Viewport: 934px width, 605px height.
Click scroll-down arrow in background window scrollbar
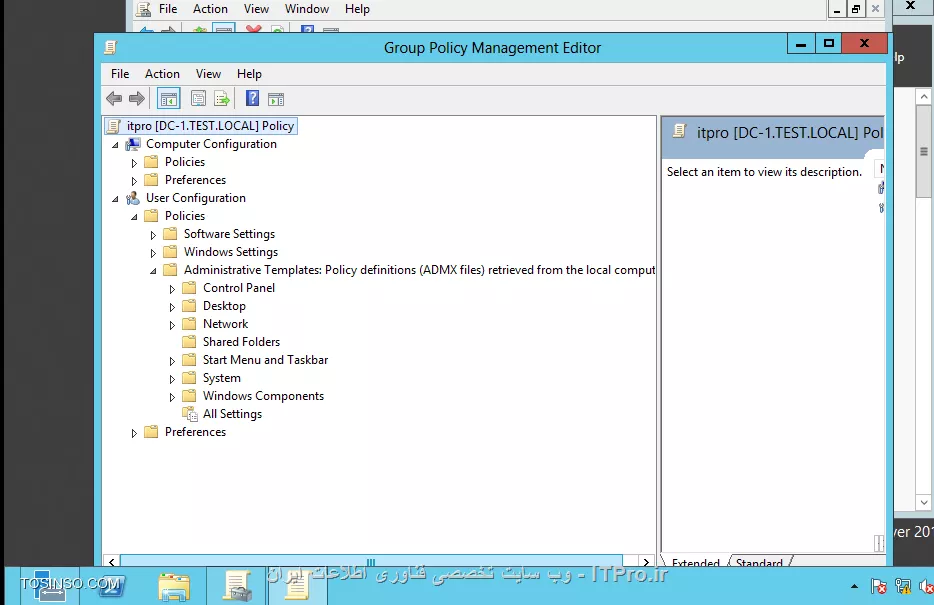point(924,503)
